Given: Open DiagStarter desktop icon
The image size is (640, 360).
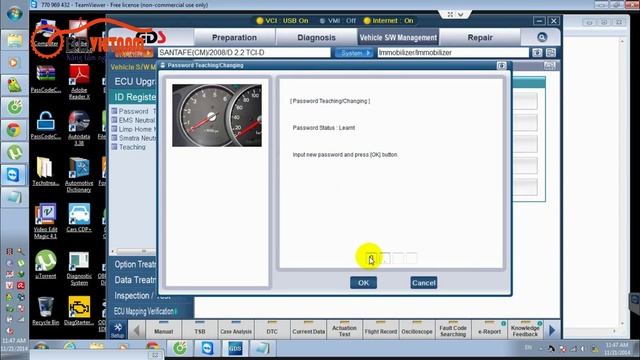Looking at the screenshot, I should click(x=79, y=311).
